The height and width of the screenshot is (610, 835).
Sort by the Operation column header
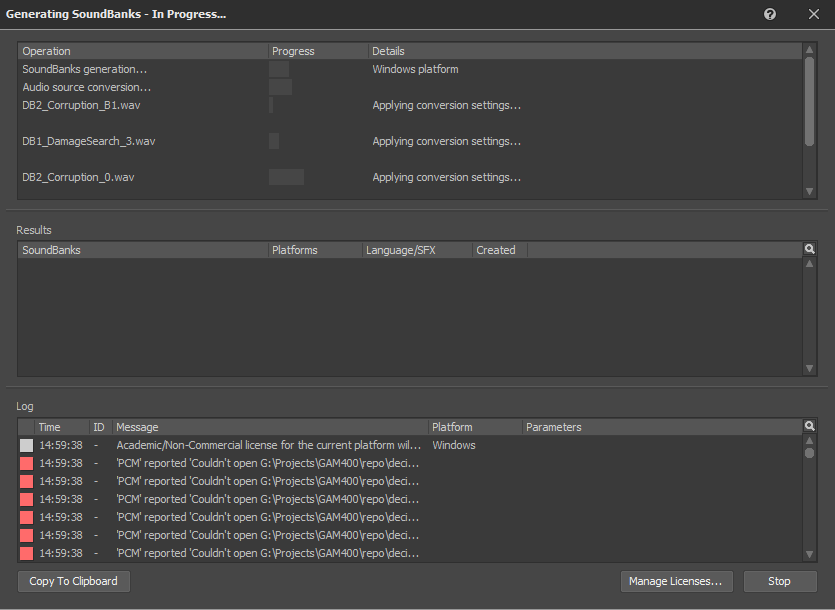pyautogui.click(x=143, y=51)
